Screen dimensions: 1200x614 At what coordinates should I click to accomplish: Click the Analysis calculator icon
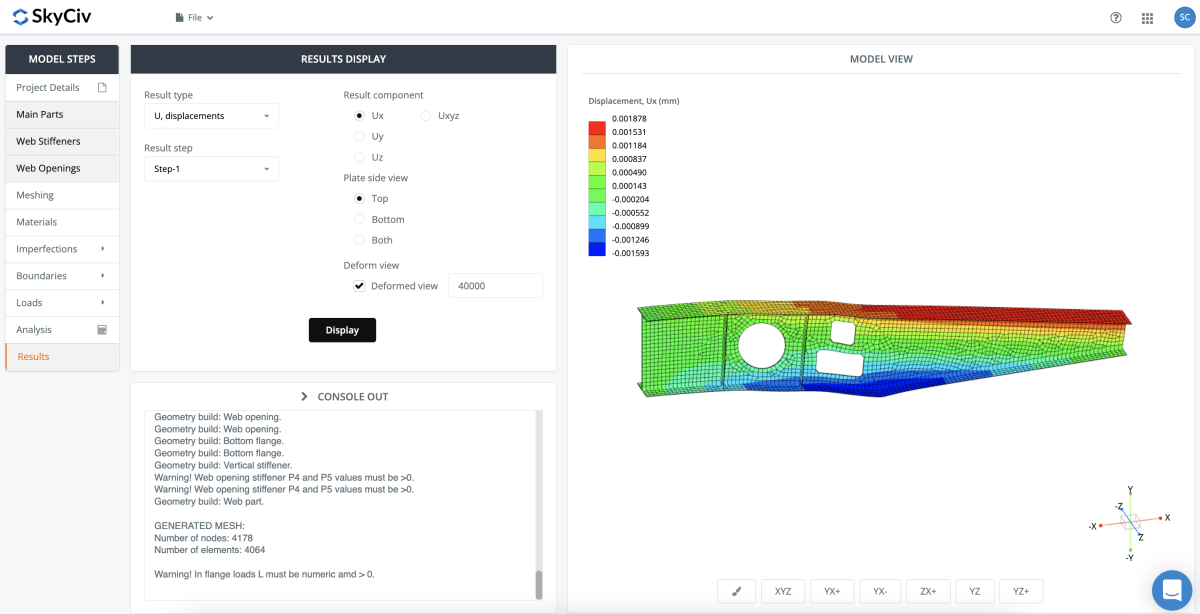102,330
